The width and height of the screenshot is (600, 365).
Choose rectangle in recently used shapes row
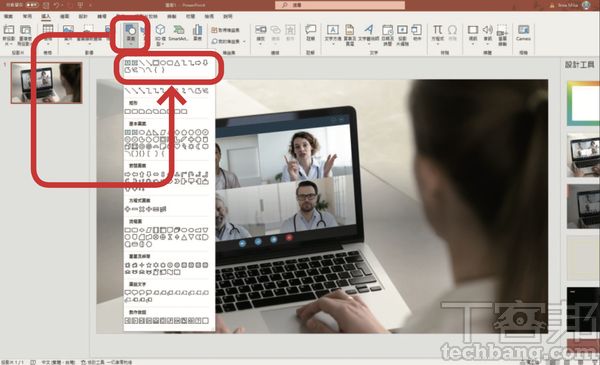click(x=156, y=63)
